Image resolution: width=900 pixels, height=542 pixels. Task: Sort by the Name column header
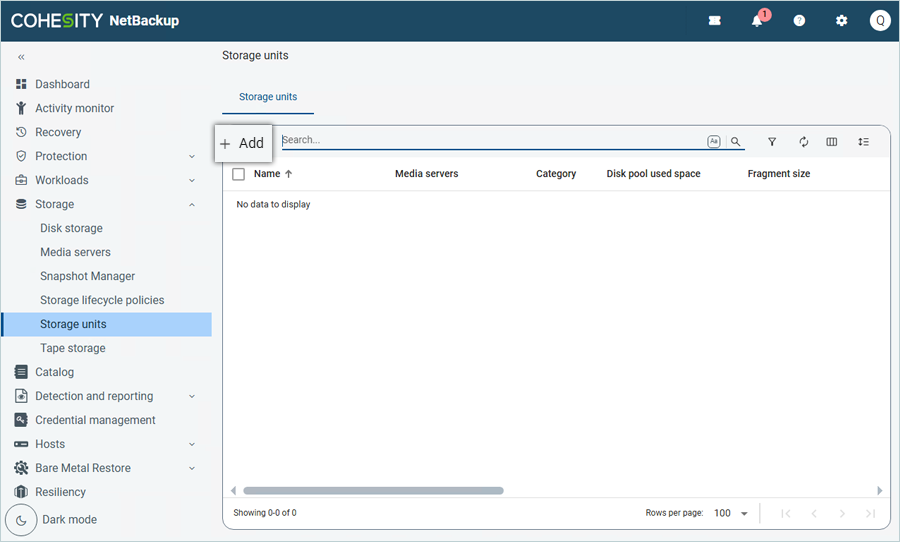click(267, 174)
